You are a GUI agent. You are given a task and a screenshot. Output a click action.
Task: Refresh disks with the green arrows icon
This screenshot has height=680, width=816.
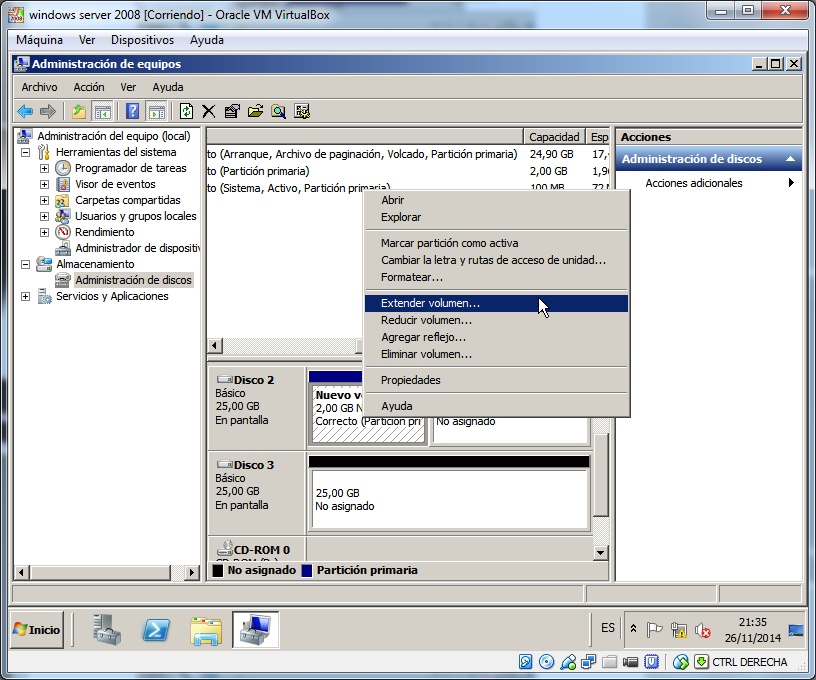(186, 111)
